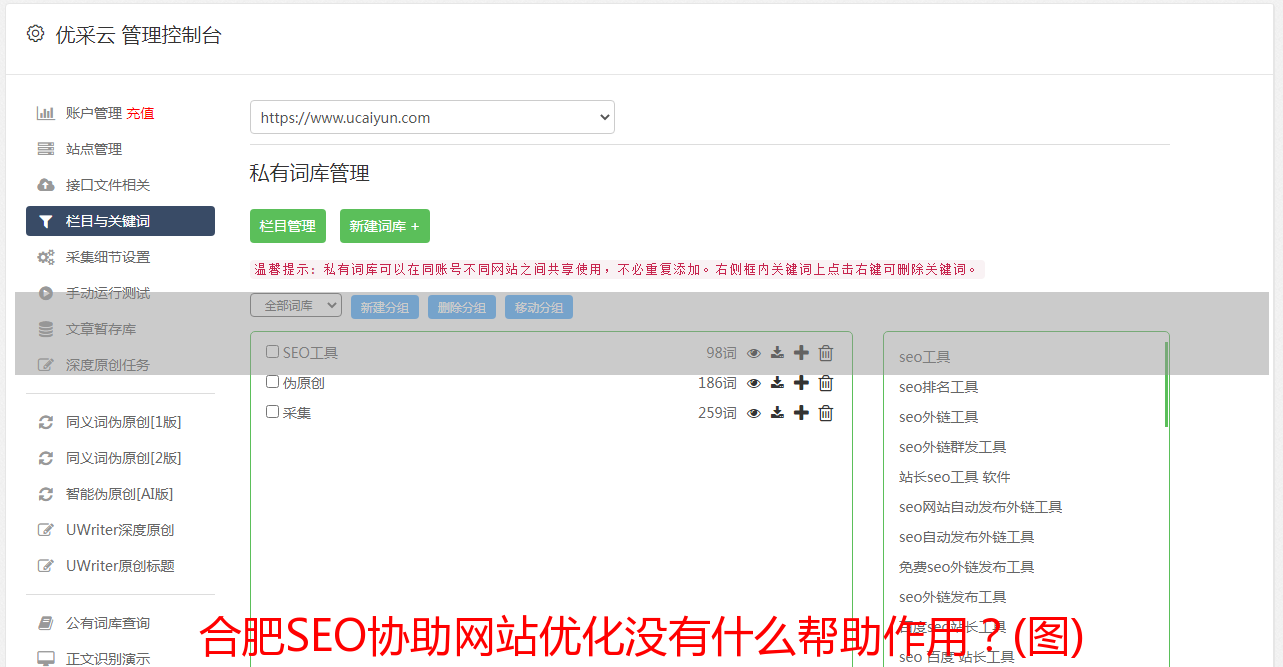Select keyword 免费seo外链发布工具

(966, 567)
